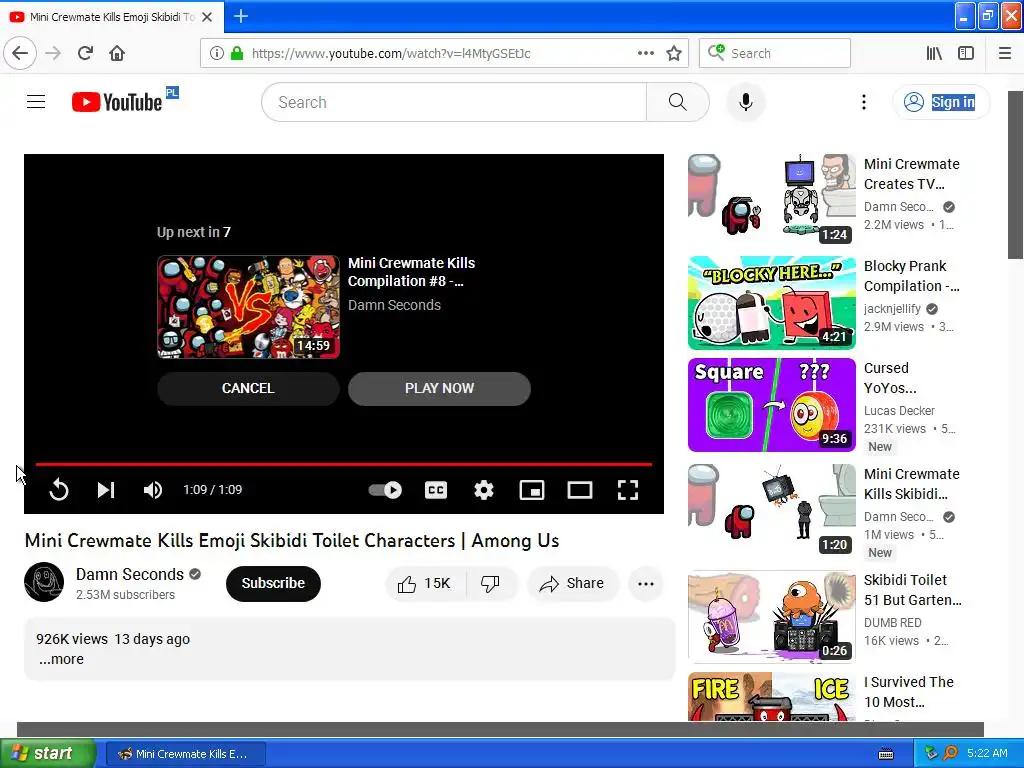The width and height of the screenshot is (1024, 768).
Task: Open Blocky Prank Compilation video thumbnail
Action: 772,303
